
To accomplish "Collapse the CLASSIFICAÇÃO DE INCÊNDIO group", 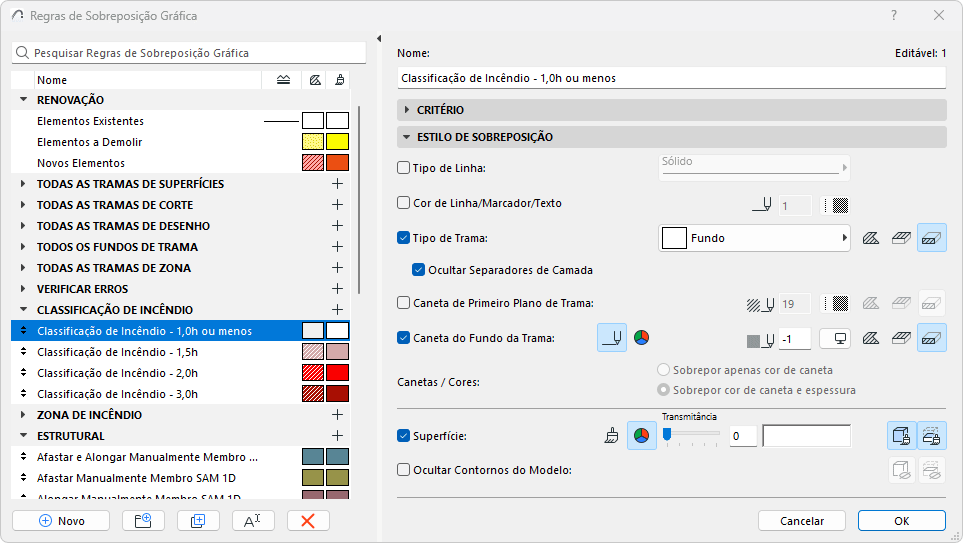I will [23, 310].
